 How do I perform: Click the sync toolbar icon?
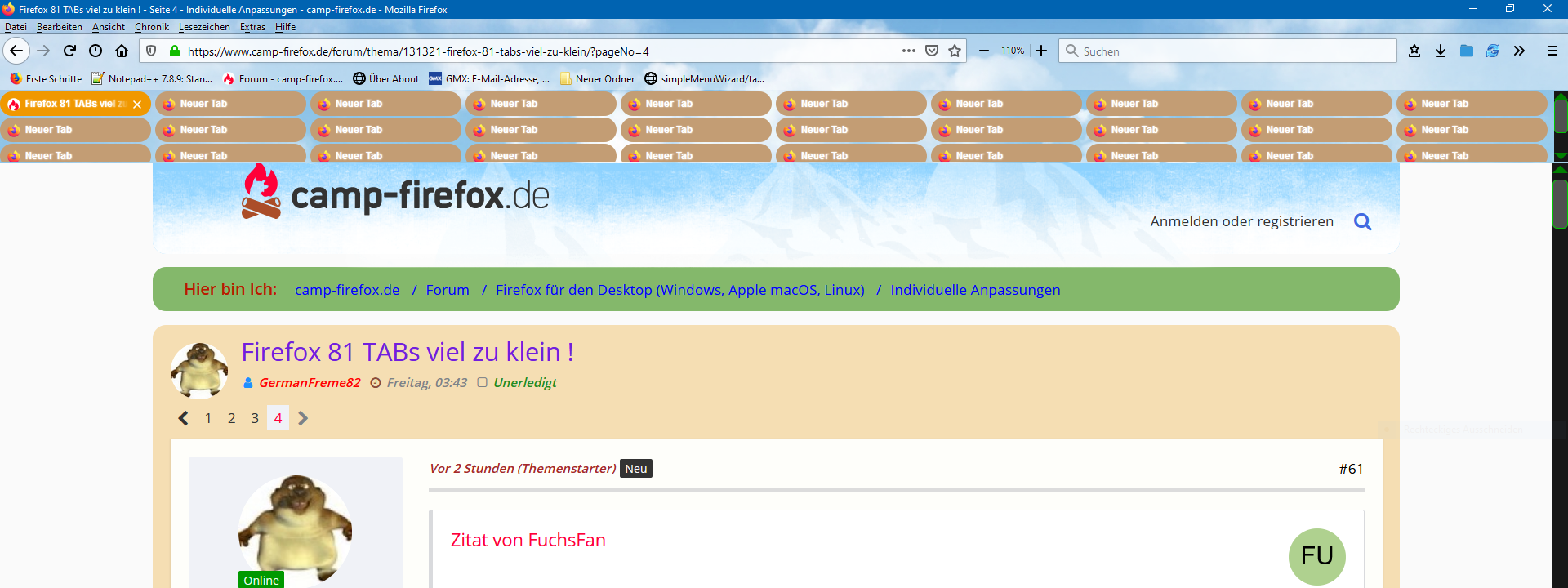pos(1493,51)
